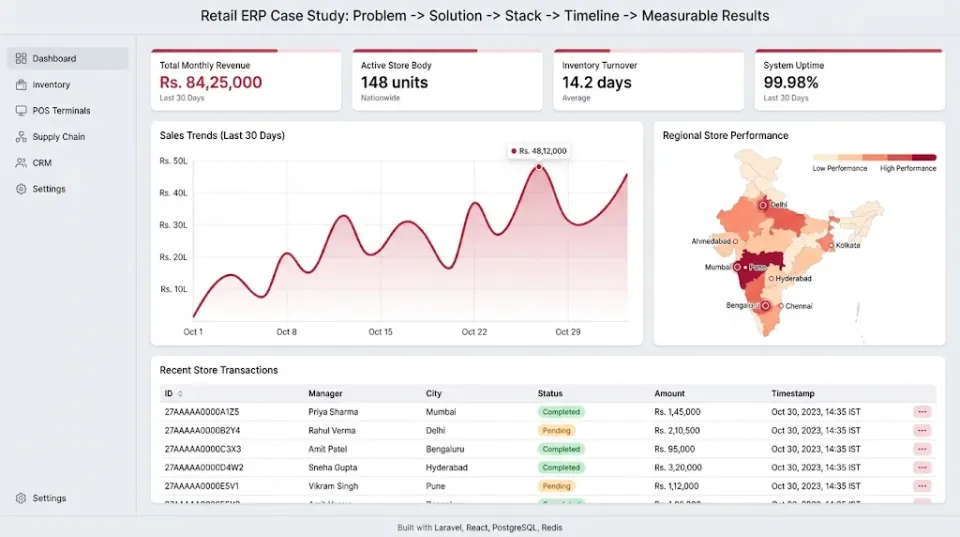The height and width of the screenshot is (537, 960).
Task: Click the Manager column header
Action: pyautogui.click(x=325, y=394)
